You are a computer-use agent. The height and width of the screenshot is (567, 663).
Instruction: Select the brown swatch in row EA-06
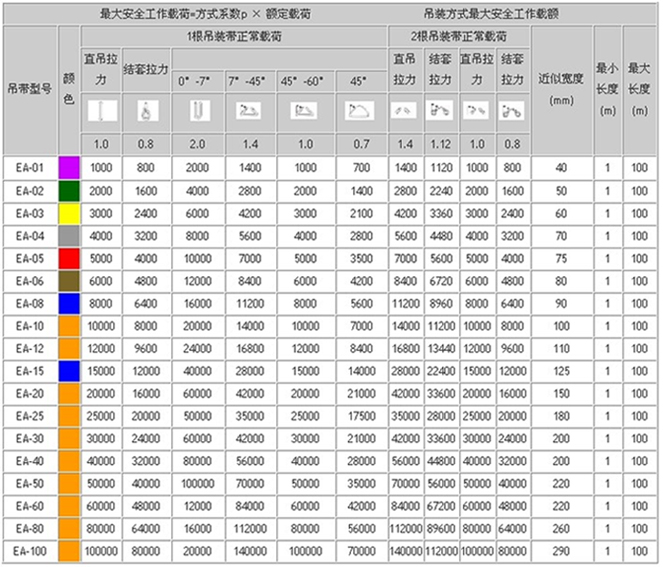click(69, 281)
